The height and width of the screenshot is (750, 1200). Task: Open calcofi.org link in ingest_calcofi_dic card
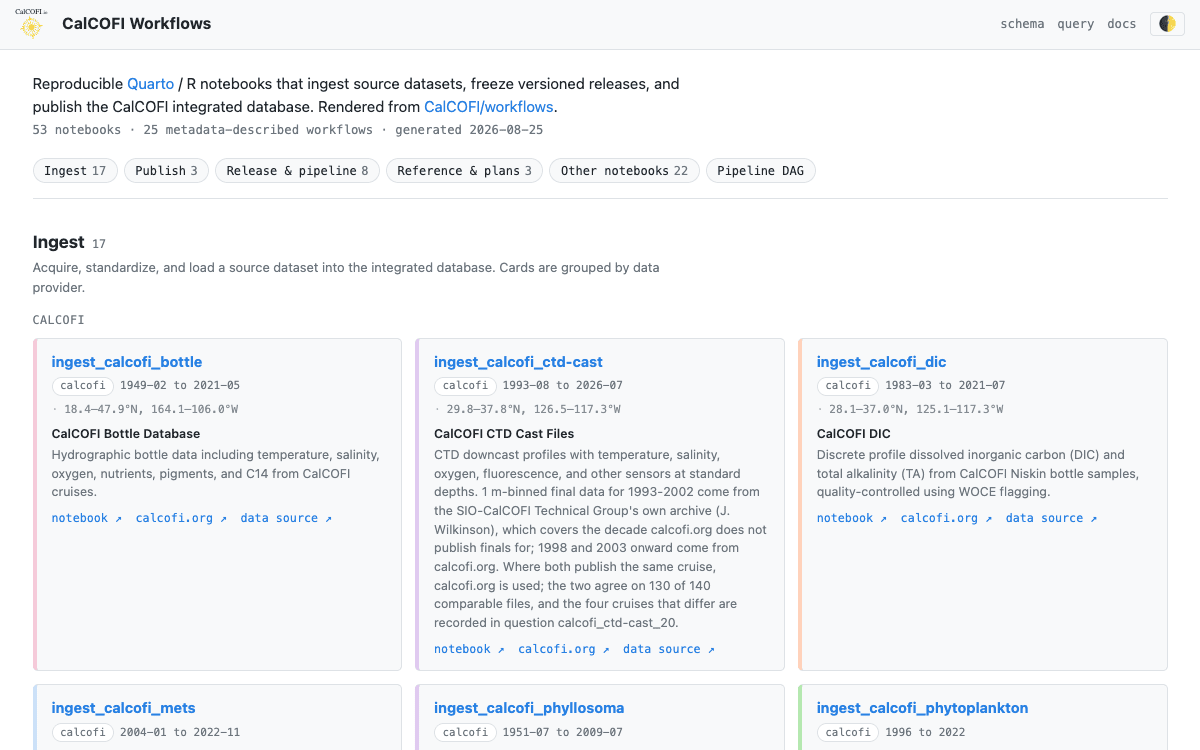click(946, 518)
